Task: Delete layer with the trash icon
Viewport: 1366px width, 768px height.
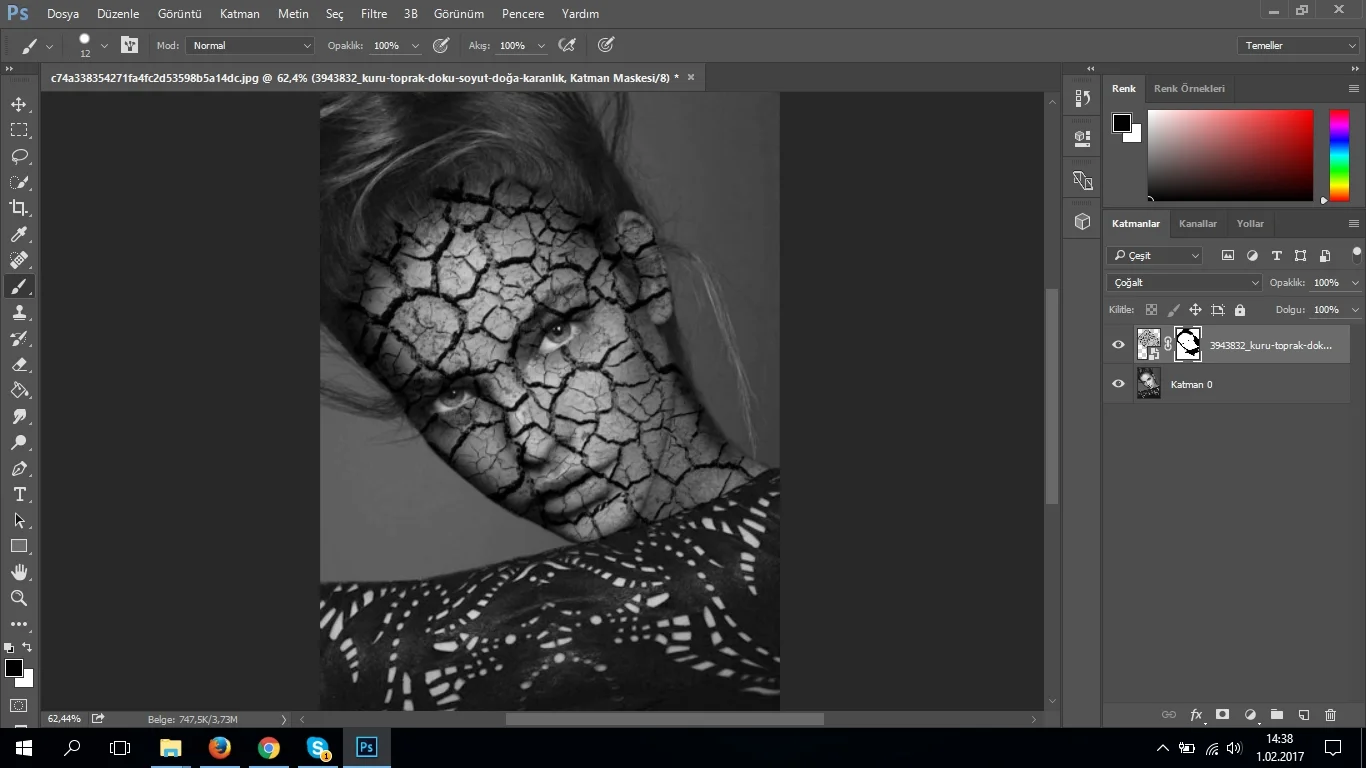Action: pyautogui.click(x=1330, y=715)
